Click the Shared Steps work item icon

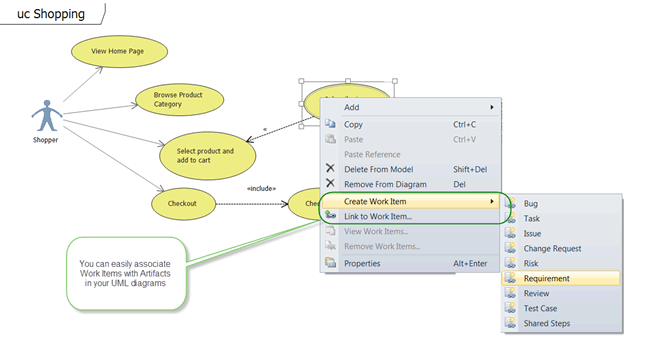tap(510, 323)
